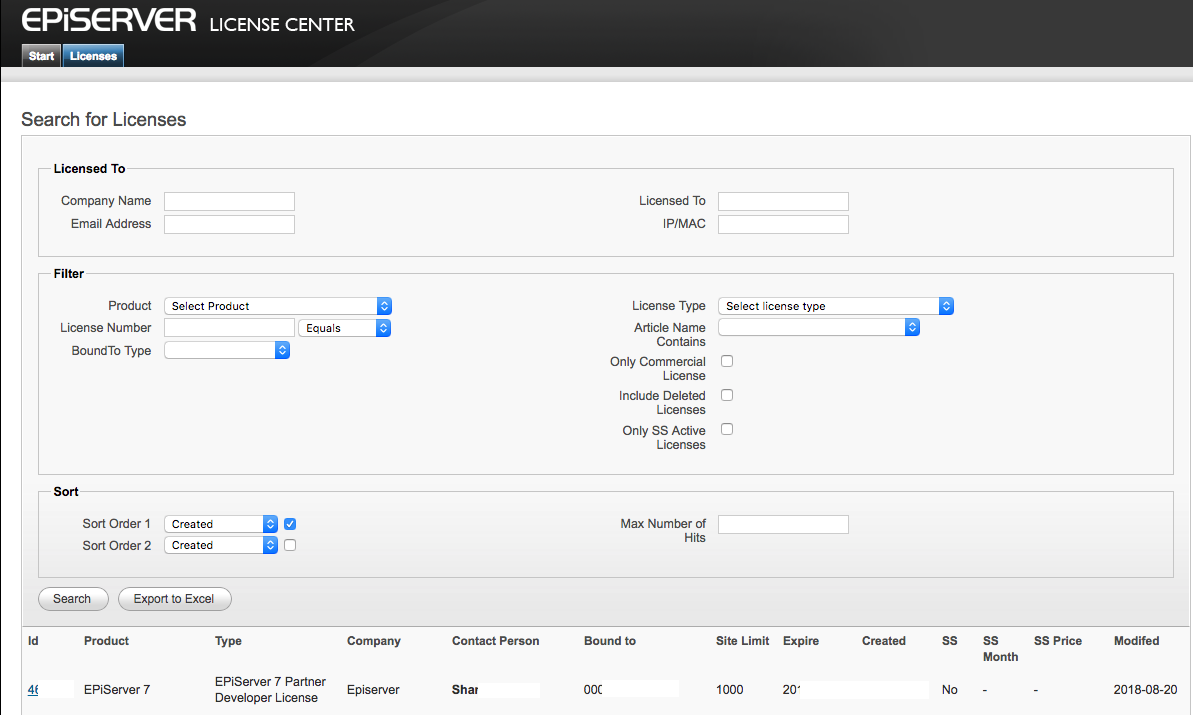
Task: Click the Type column header
Action: 228,641
